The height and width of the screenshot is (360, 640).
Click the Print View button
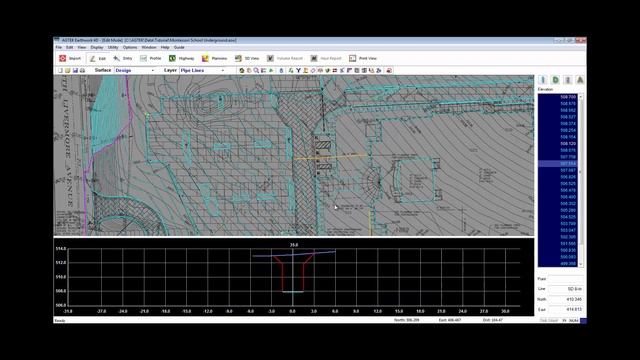point(363,58)
